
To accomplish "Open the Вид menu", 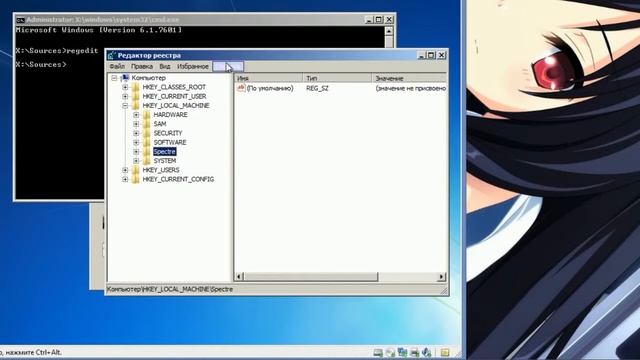I will click(x=164, y=66).
